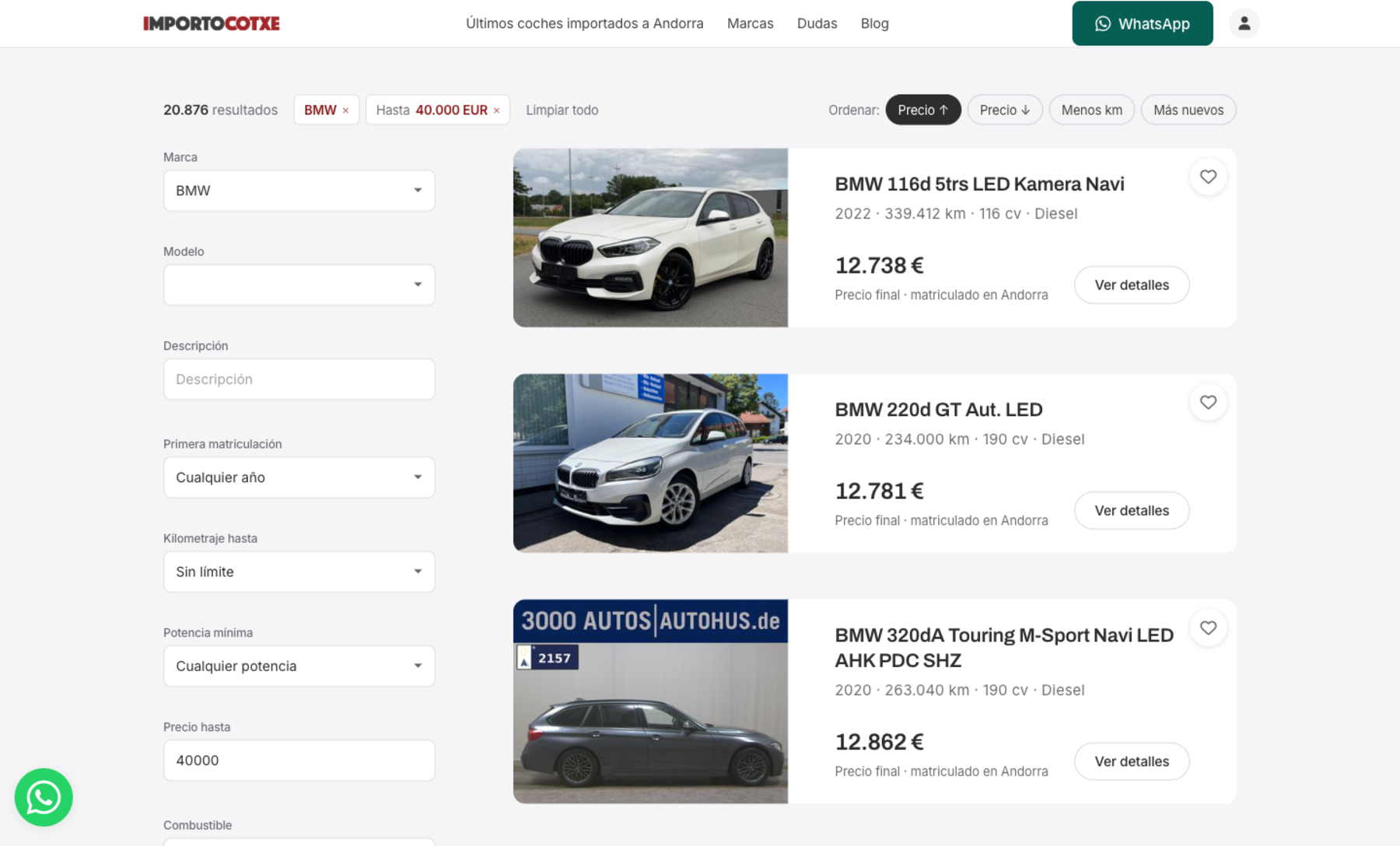View details of the BMW 320dA Touring
Image resolution: width=1400 pixels, height=846 pixels.
pos(1132,761)
